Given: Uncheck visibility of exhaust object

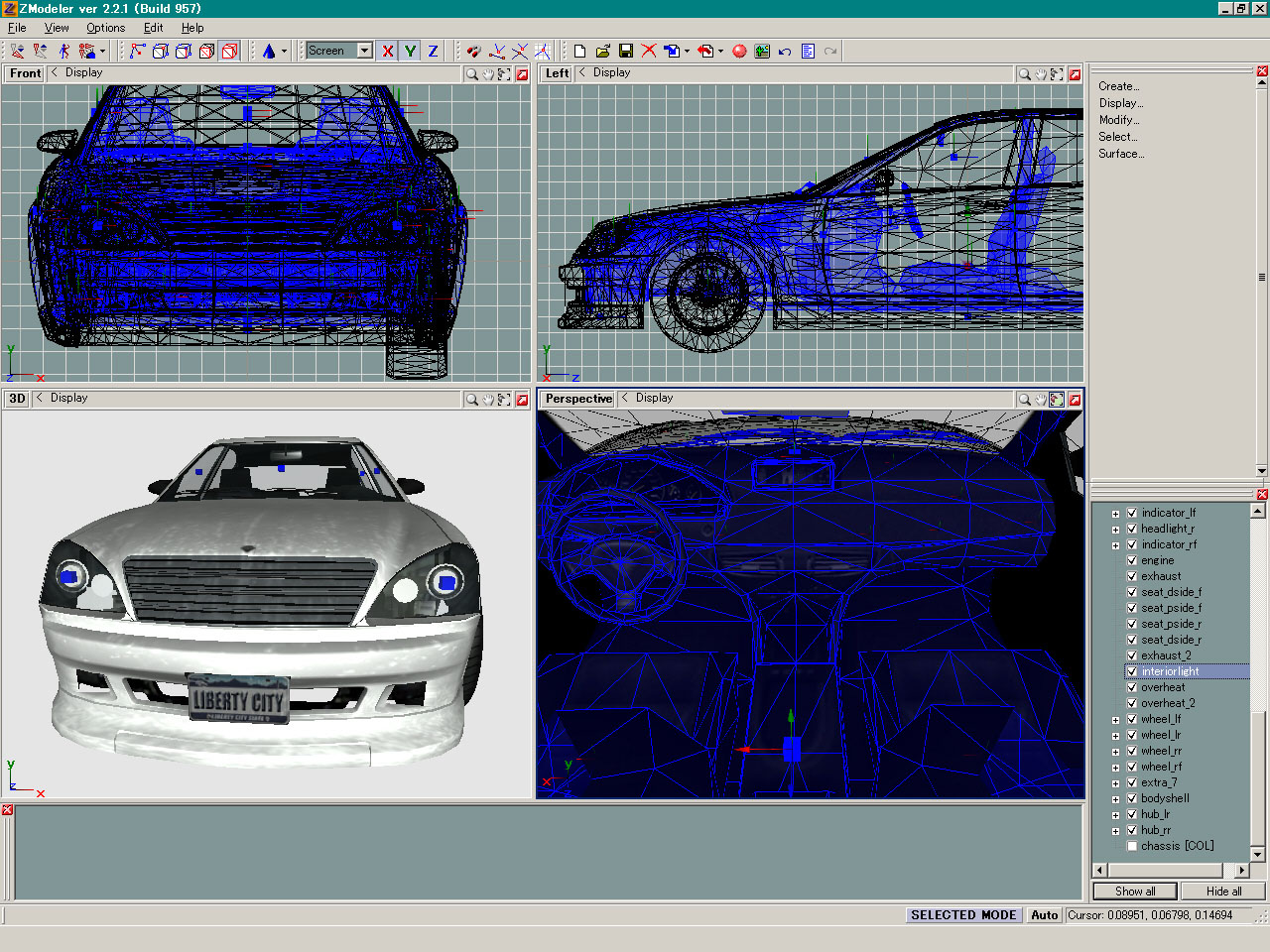Looking at the screenshot, I should click(1132, 576).
